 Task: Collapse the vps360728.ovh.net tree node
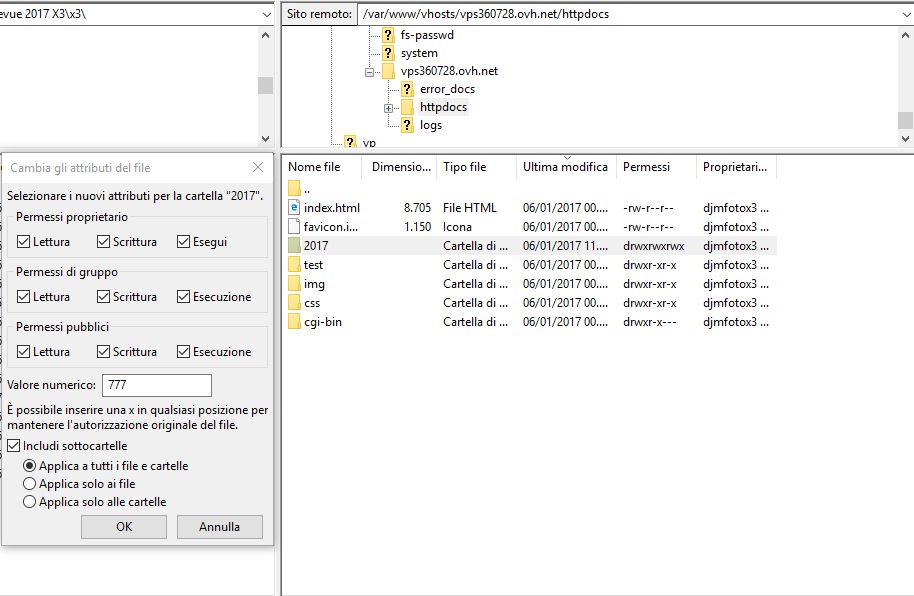tap(370, 72)
